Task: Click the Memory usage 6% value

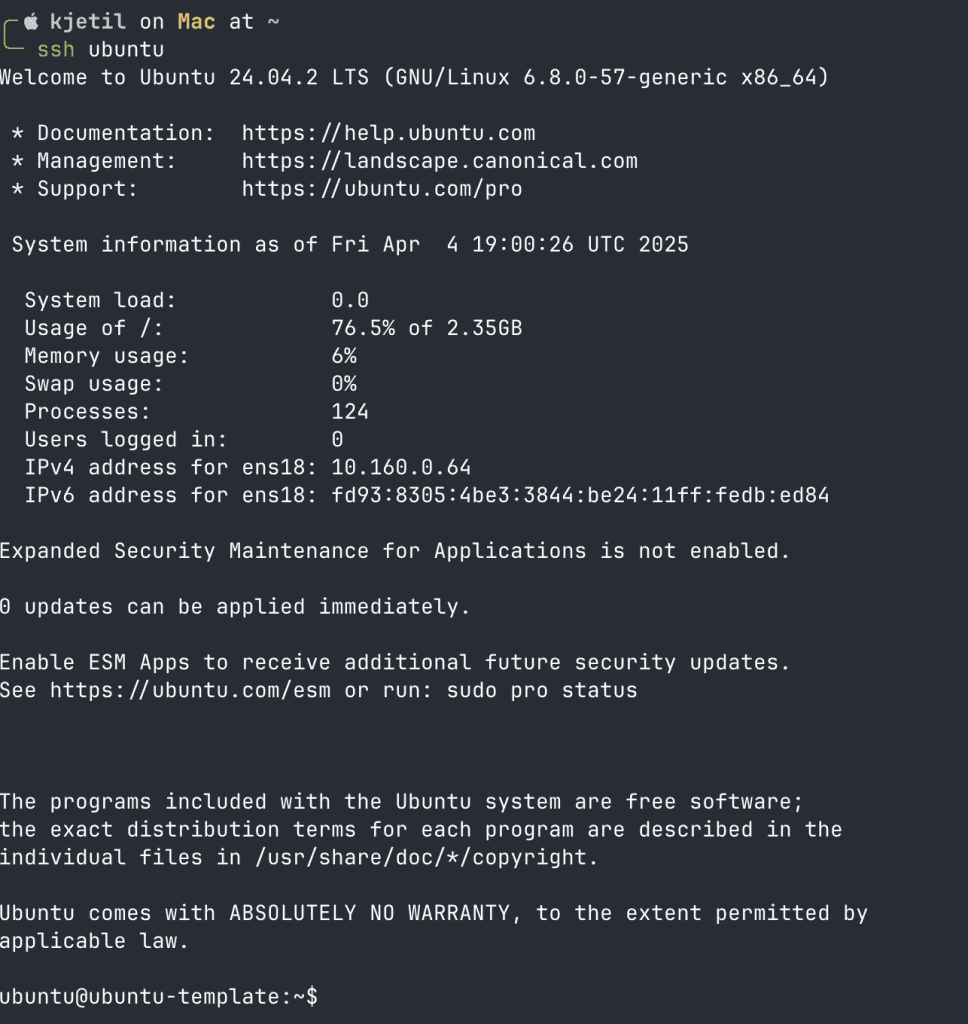Action: click(x=344, y=356)
